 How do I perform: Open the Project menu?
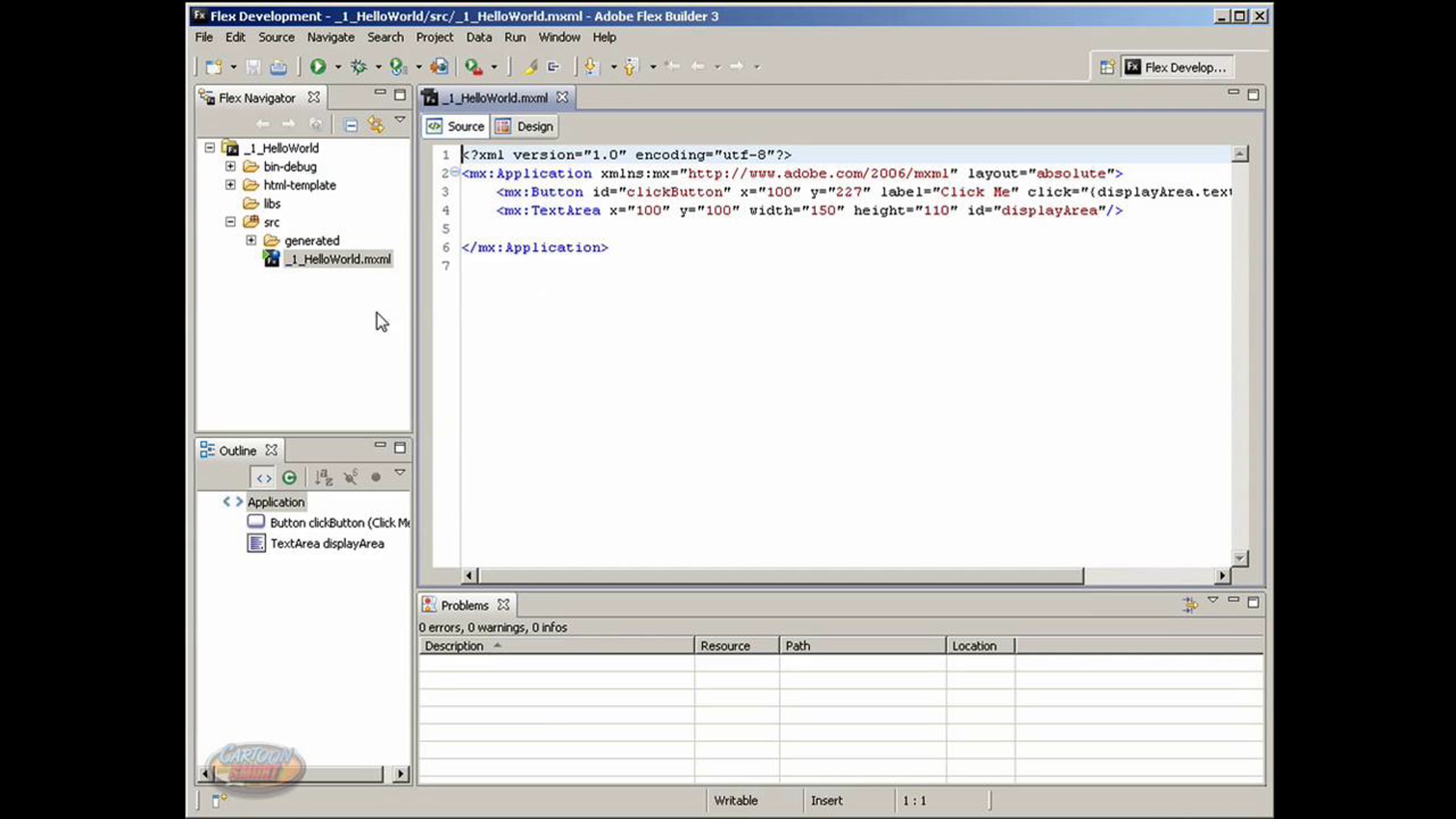click(x=434, y=37)
